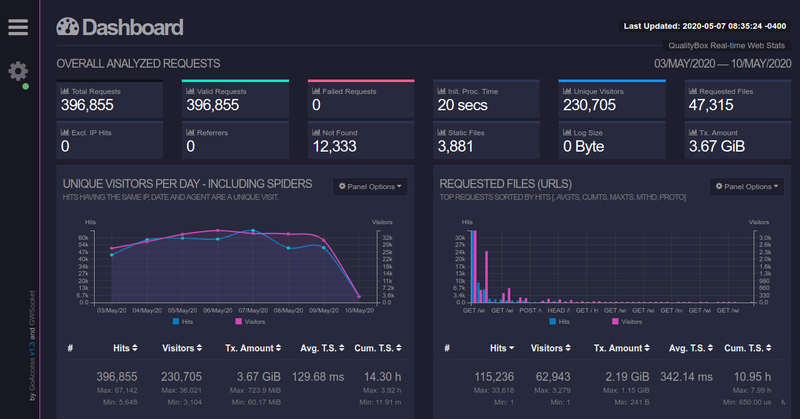Viewport: 800px width, 419px height.
Task: Open the settings gear in the sidebar
Action: 17,71
